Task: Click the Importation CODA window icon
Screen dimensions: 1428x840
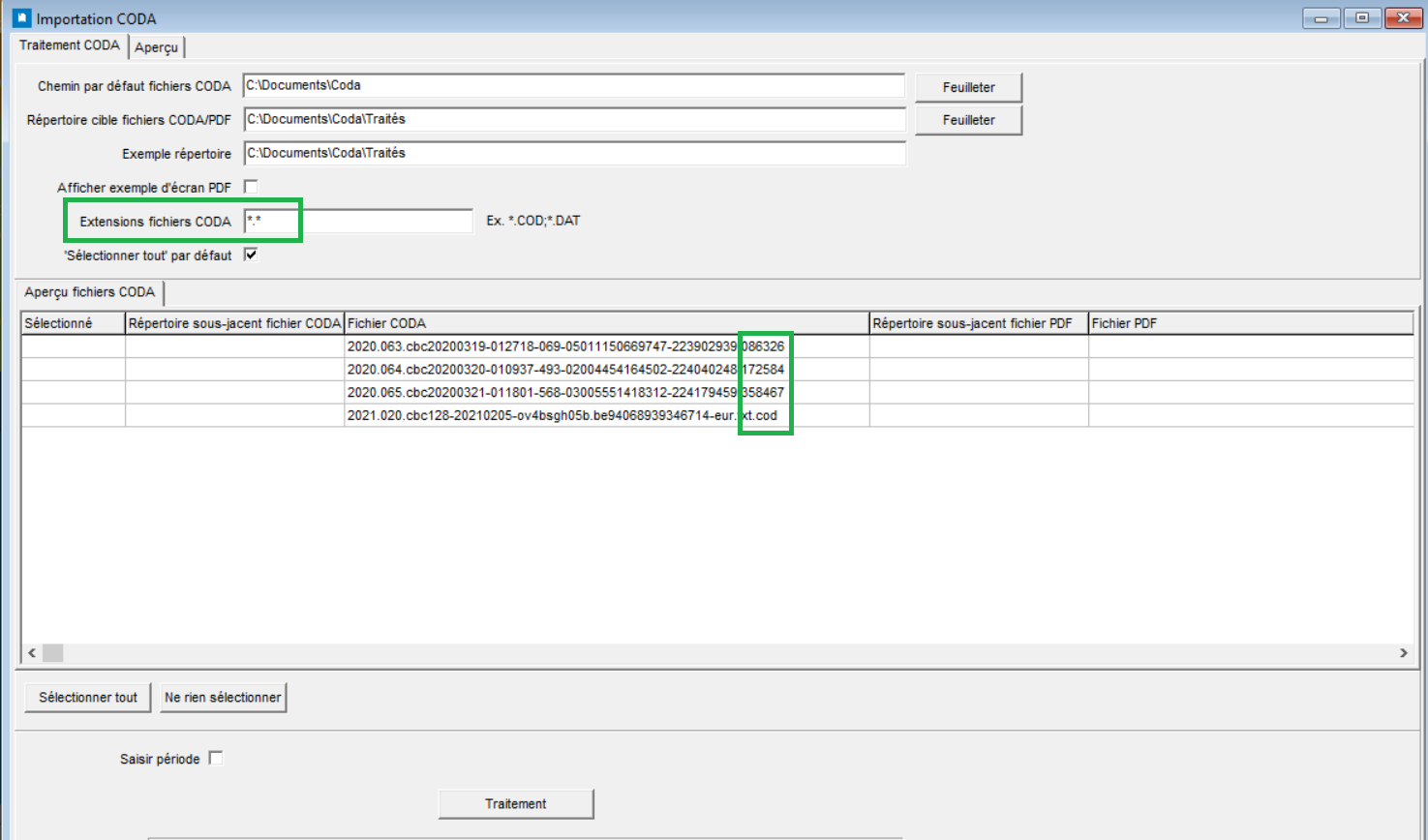Action: [21, 18]
